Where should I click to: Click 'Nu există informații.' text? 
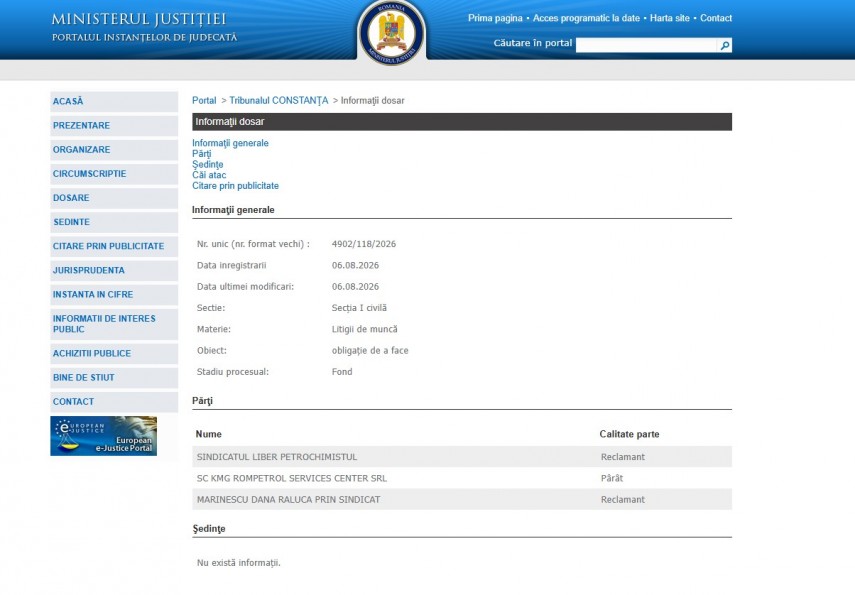point(238,563)
